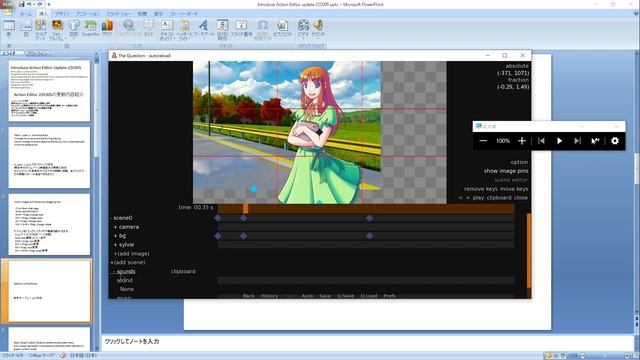Click the play text button in editor
The height and width of the screenshot is (360, 640).
tap(478, 198)
